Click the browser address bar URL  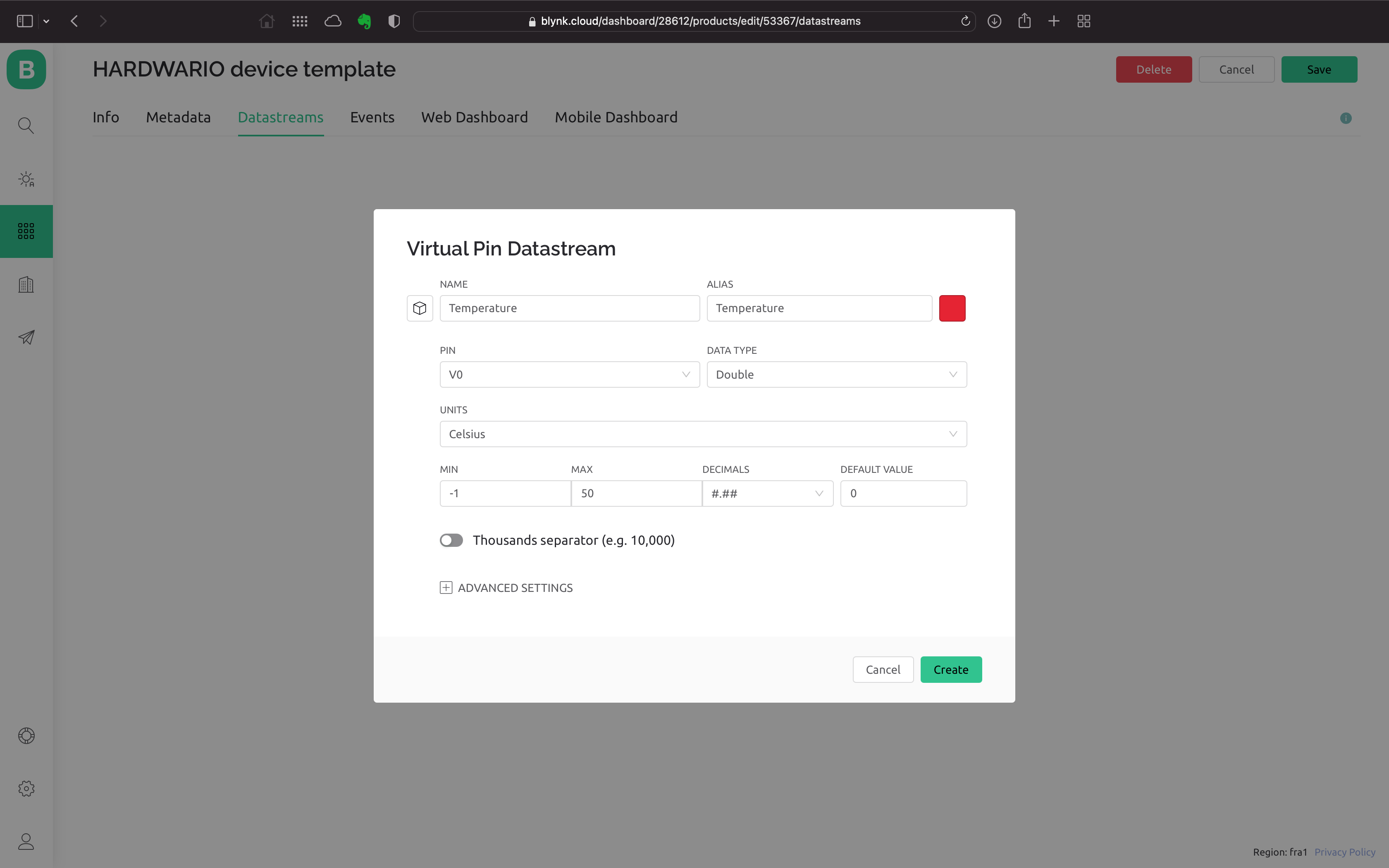(694, 21)
